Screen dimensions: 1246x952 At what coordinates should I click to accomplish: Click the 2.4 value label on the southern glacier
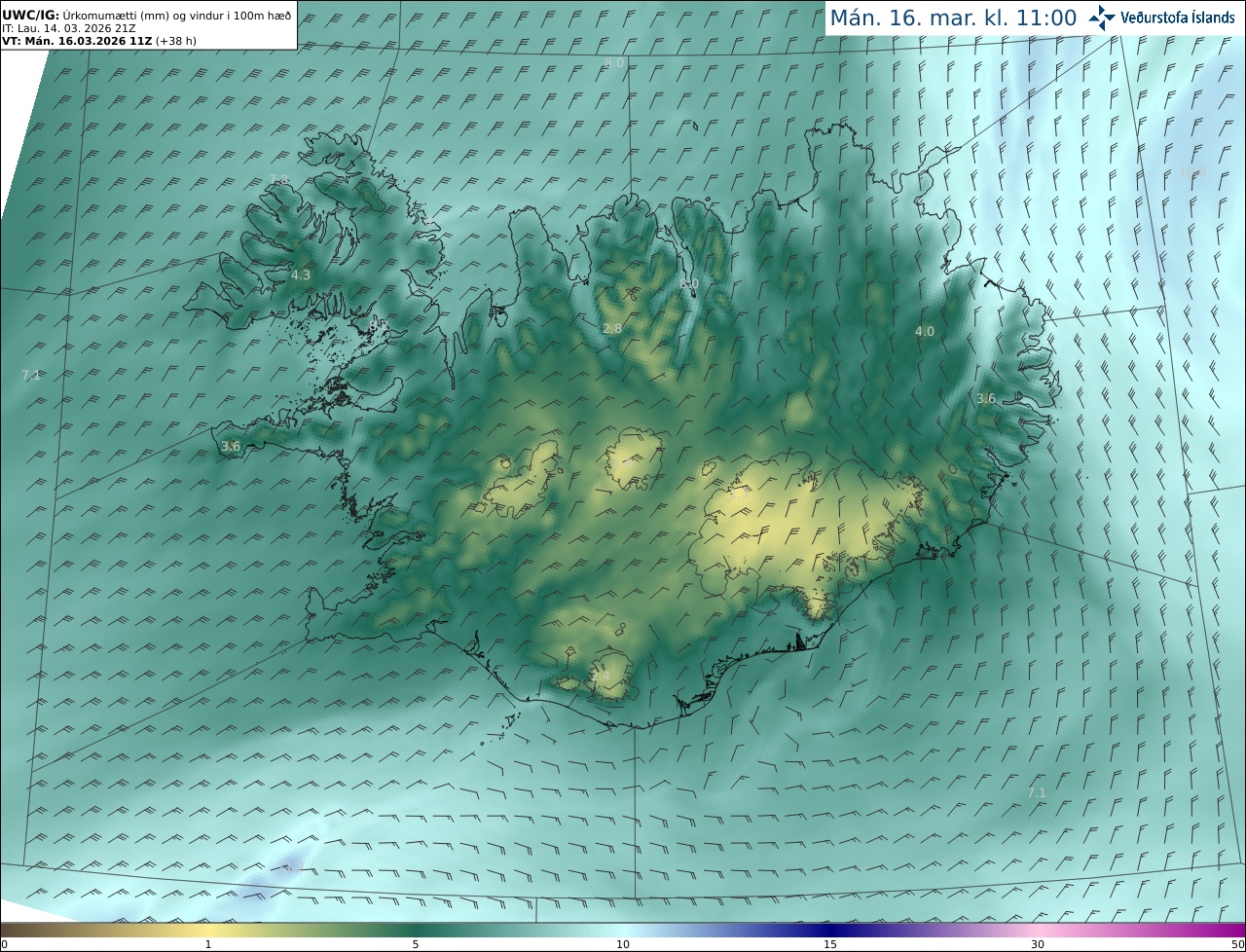coord(601,676)
